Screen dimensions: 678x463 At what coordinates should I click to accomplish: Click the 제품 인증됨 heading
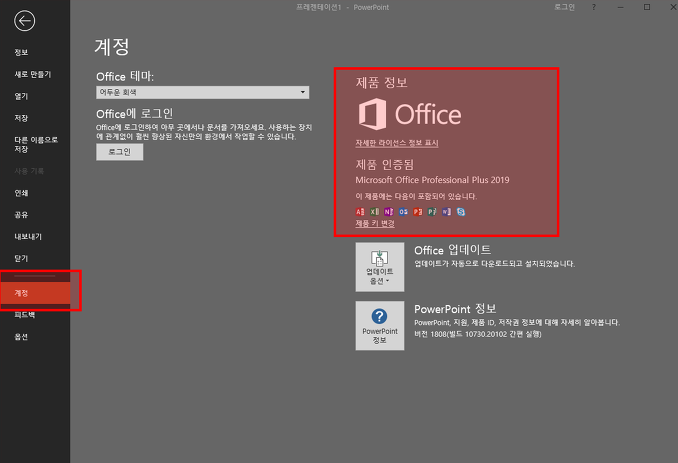384,164
